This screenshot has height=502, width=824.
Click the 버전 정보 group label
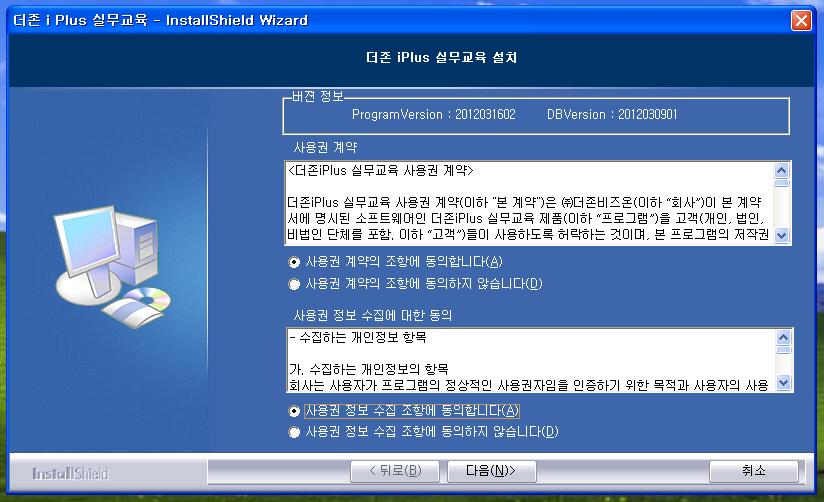317,97
